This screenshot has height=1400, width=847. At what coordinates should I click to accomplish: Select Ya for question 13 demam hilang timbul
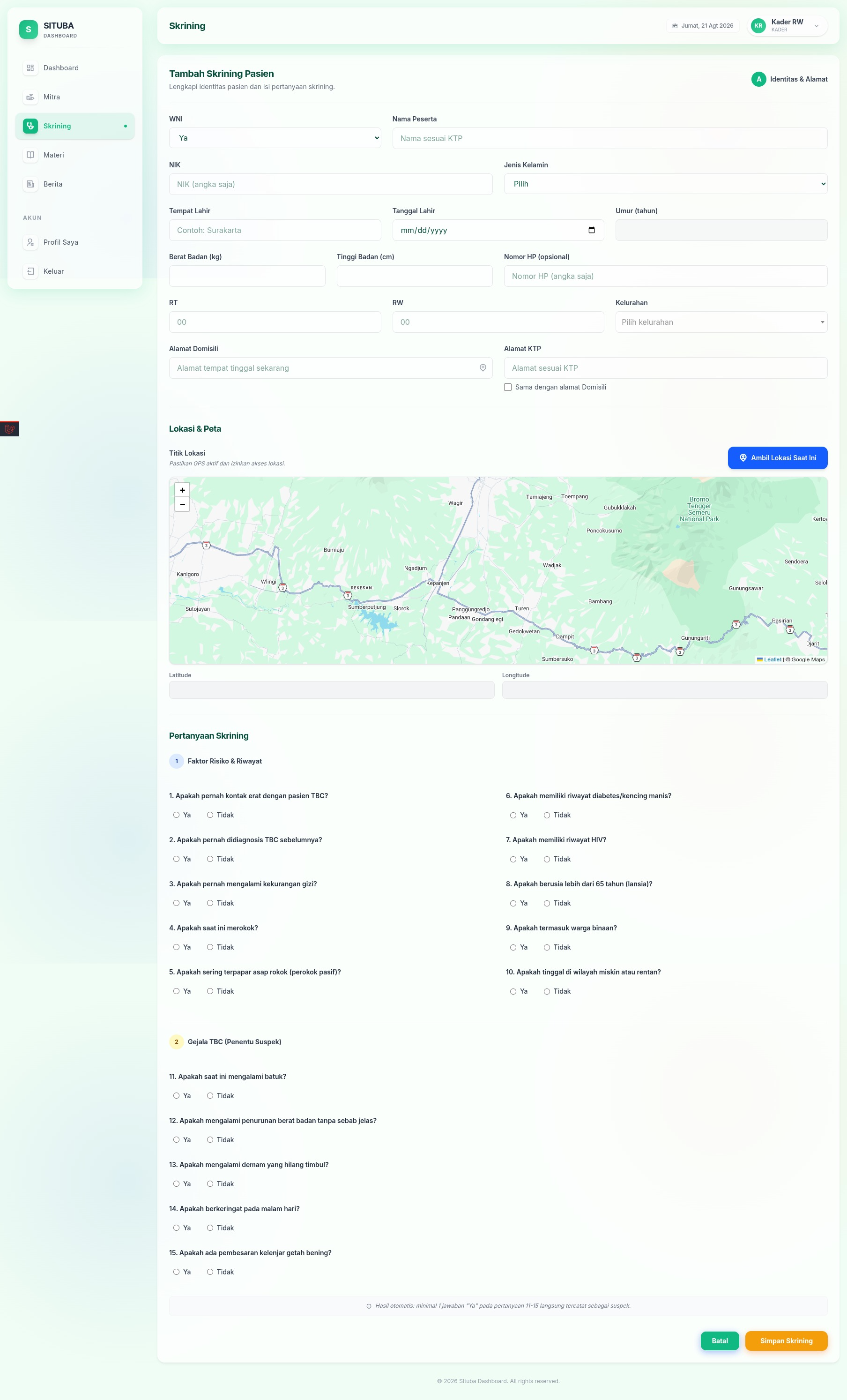coord(176,1184)
